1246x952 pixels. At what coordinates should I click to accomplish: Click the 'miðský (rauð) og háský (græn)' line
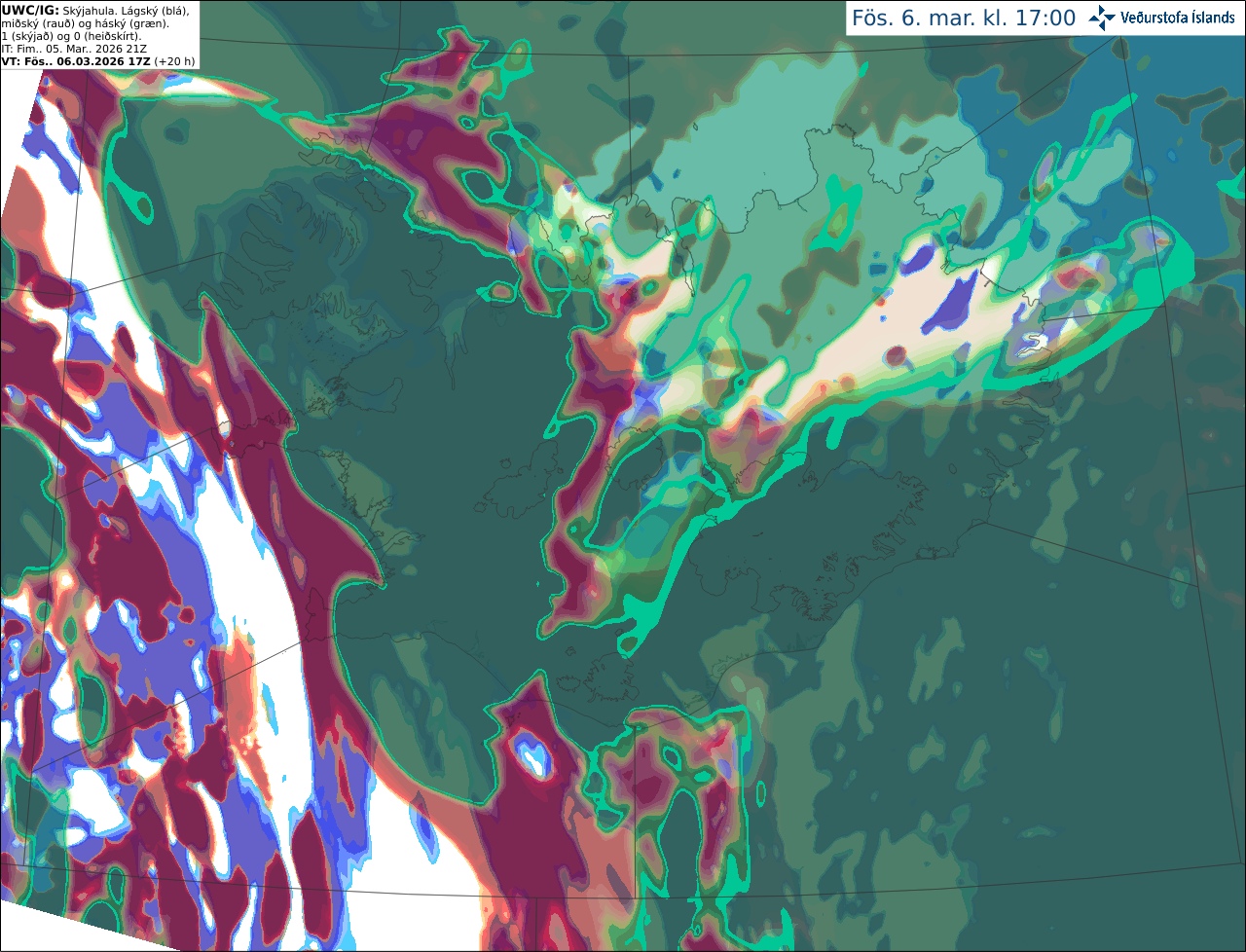pyautogui.click(x=85, y=23)
